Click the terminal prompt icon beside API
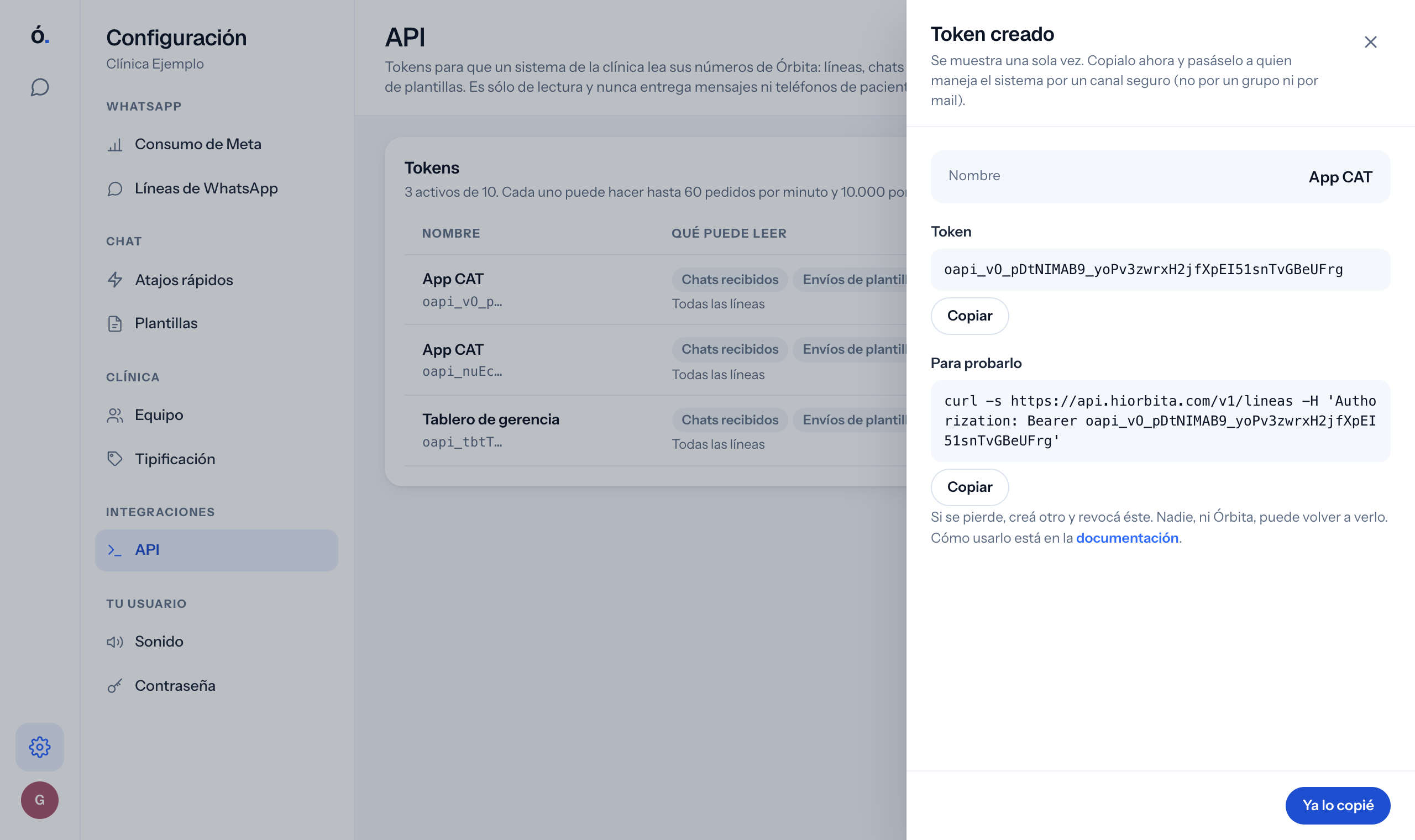 [x=115, y=550]
